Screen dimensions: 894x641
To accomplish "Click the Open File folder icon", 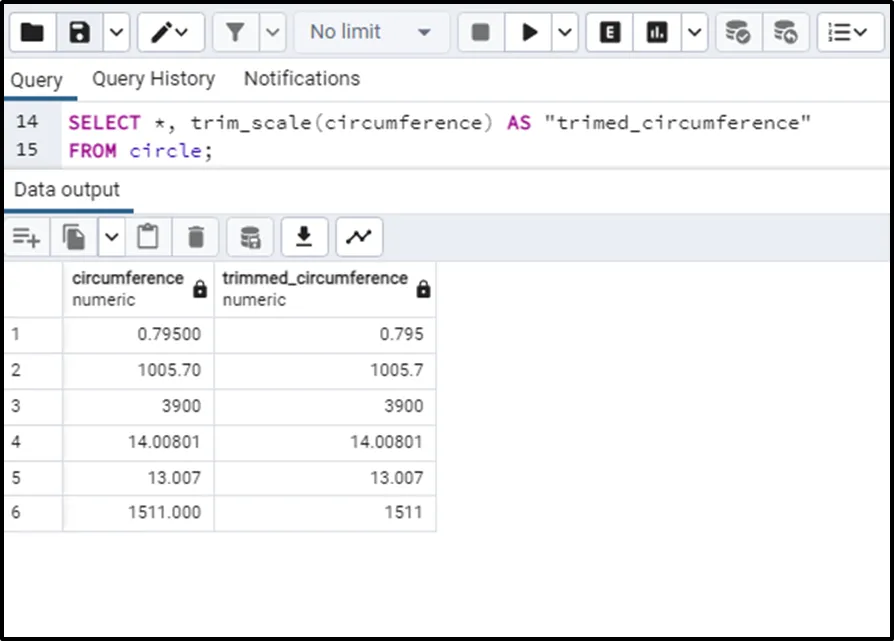I will 32,32.
